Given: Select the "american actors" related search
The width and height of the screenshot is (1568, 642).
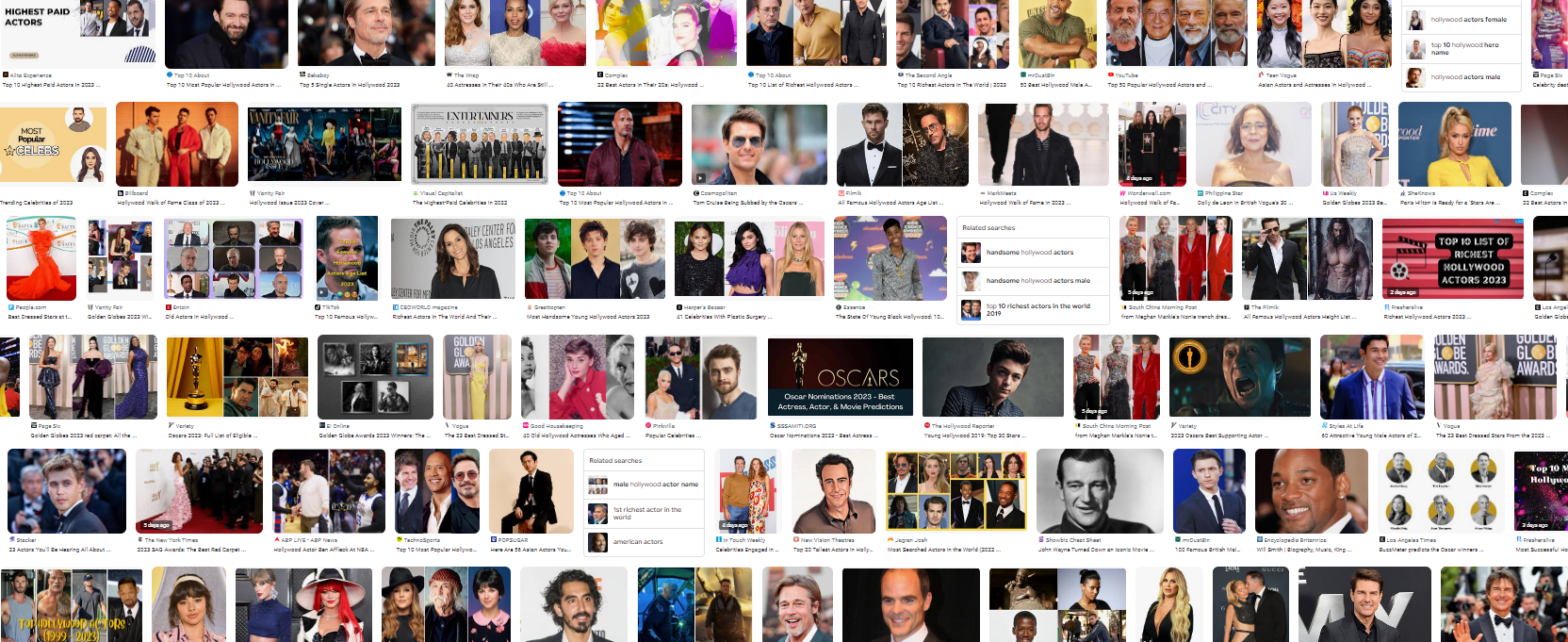Looking at the screenshot, I should (x=645, y=542).
